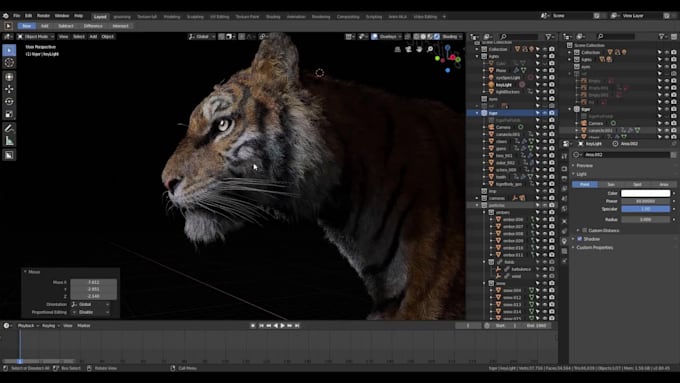Toggle eye visibility for ember.006 row
The image size is (680, 383).
pyautogui.click(x=545, y=219)
